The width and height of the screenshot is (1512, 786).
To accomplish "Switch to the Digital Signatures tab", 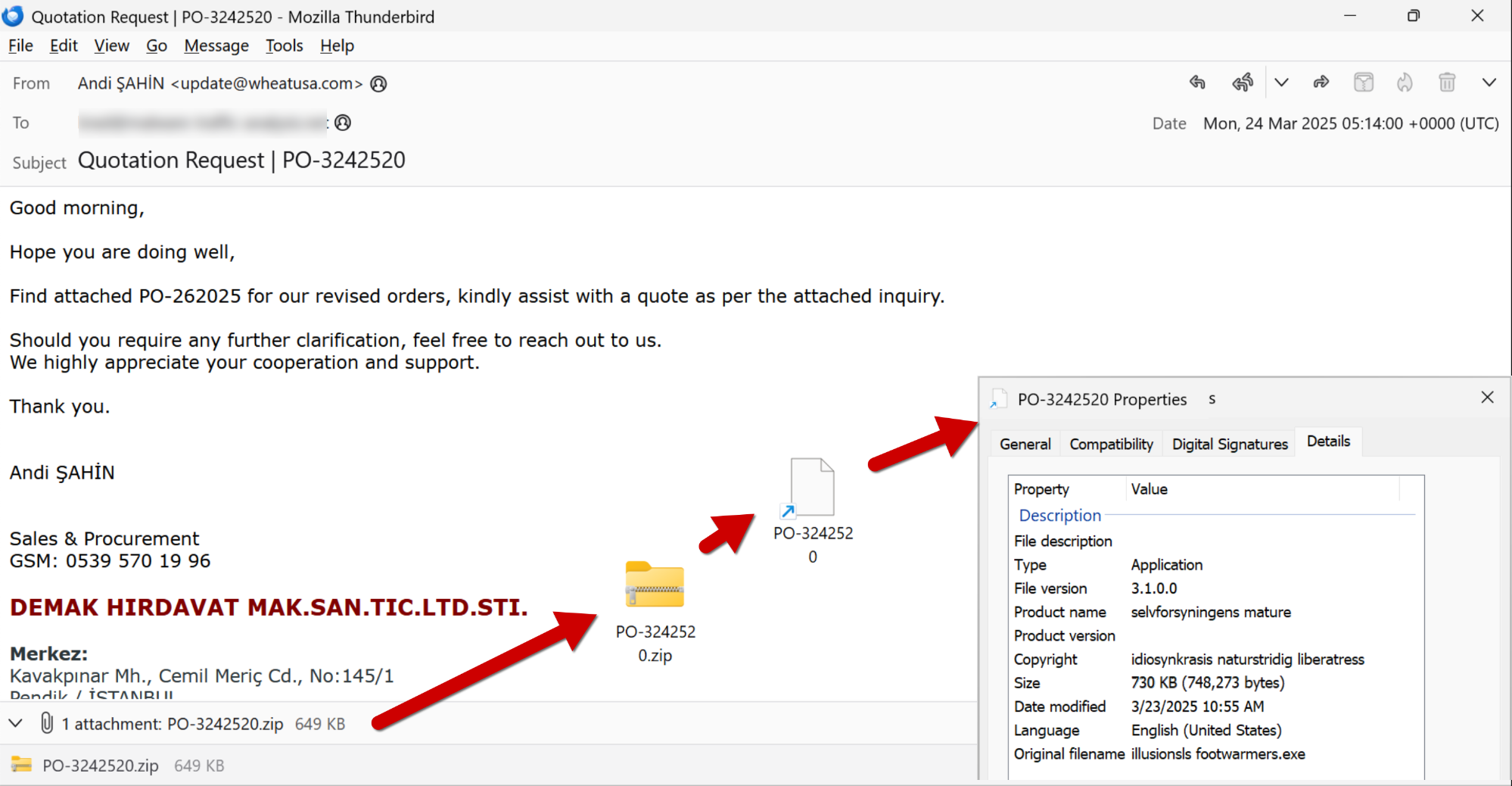I will point(1230,444).
